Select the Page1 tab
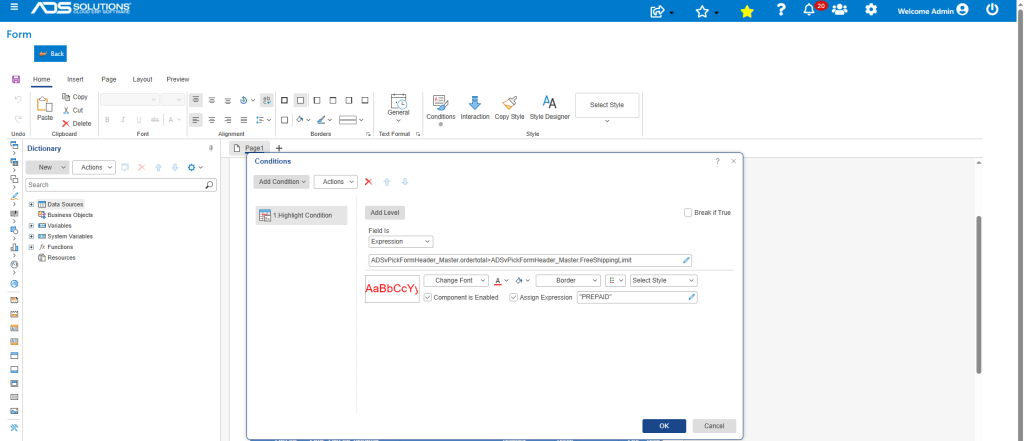 click(249, 148)
